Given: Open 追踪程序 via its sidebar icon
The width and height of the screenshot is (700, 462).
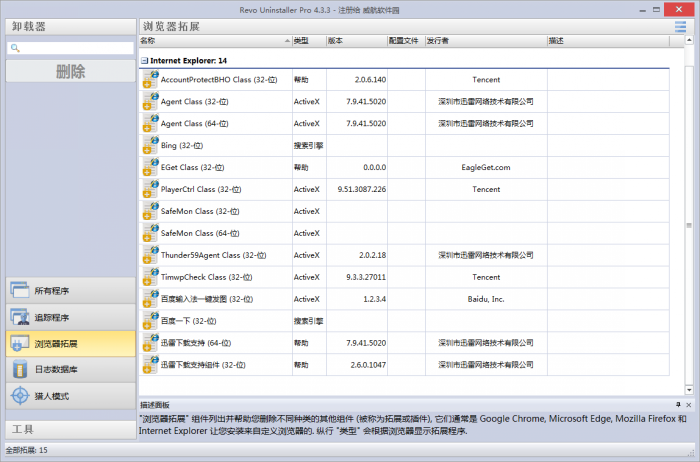Looking at the screenshot, I should [20, 317].
